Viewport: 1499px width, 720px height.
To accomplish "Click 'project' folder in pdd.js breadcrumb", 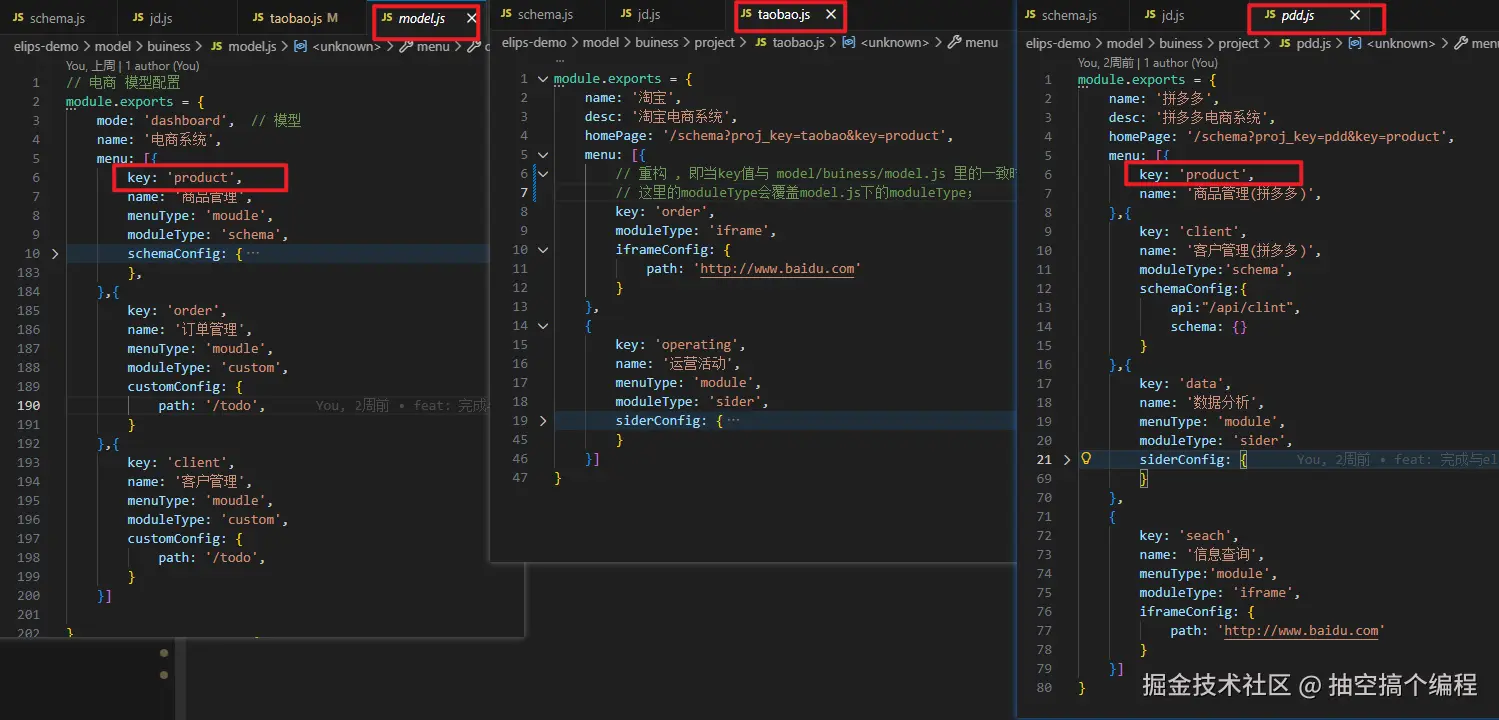I will pos(1238,43).
